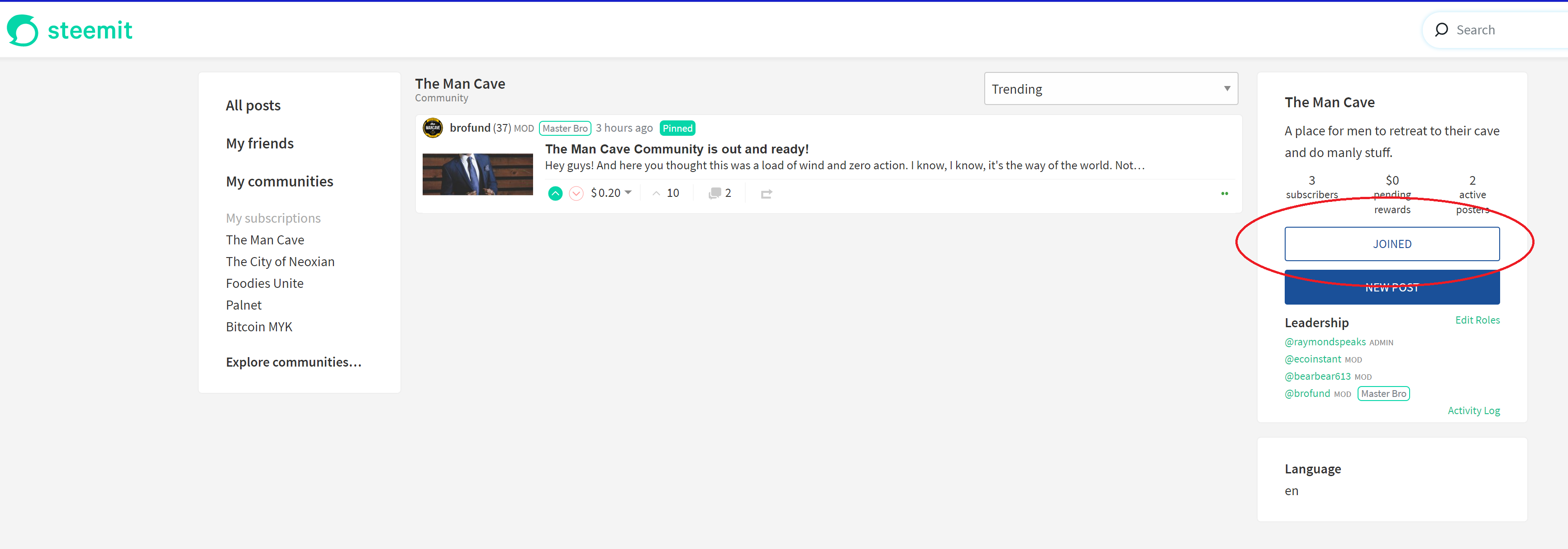Downvote the pinned brofund post
Viewport: 1568px width, 549px height.
pos(576,194)
